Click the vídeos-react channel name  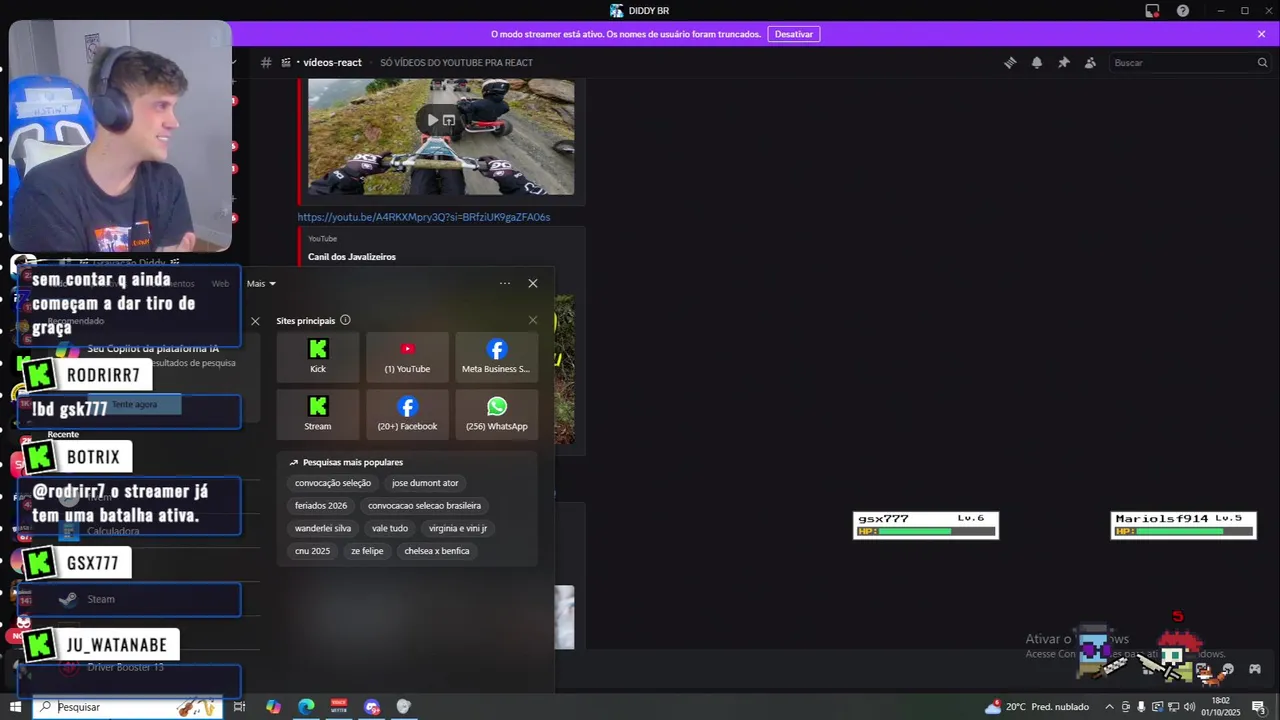coord(332,62)
